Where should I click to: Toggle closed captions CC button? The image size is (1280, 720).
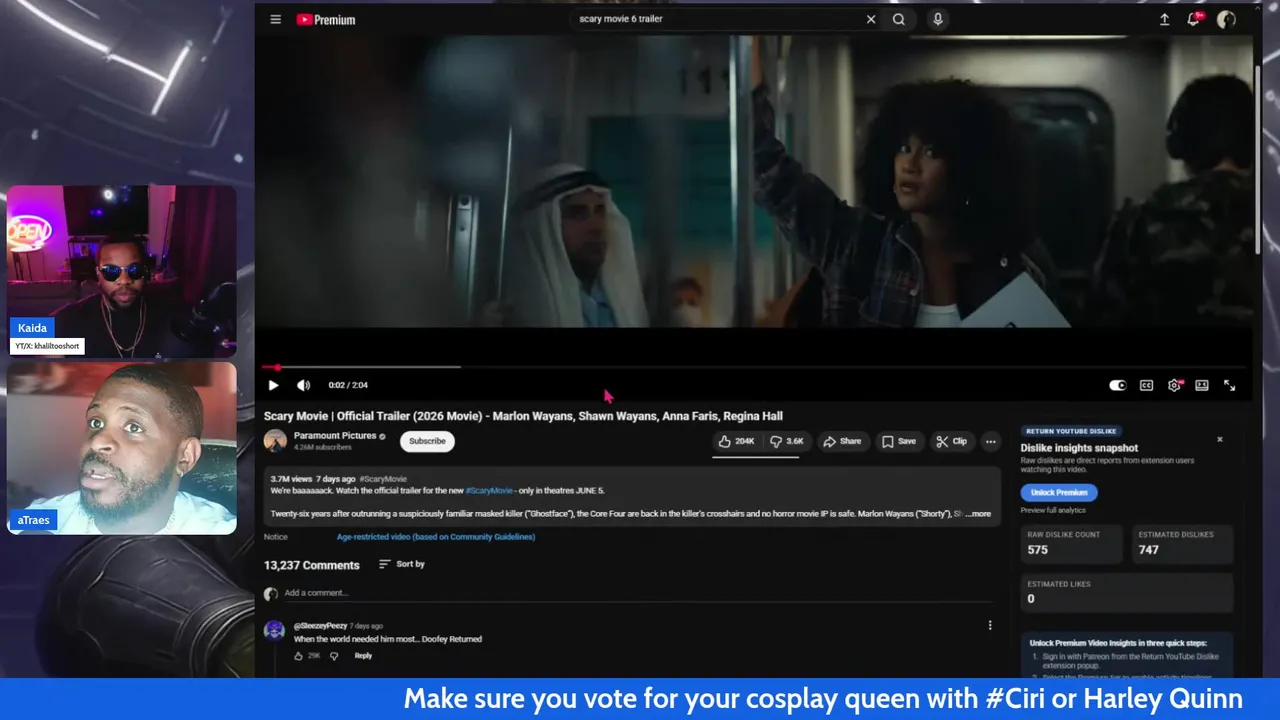(1146, 385)
